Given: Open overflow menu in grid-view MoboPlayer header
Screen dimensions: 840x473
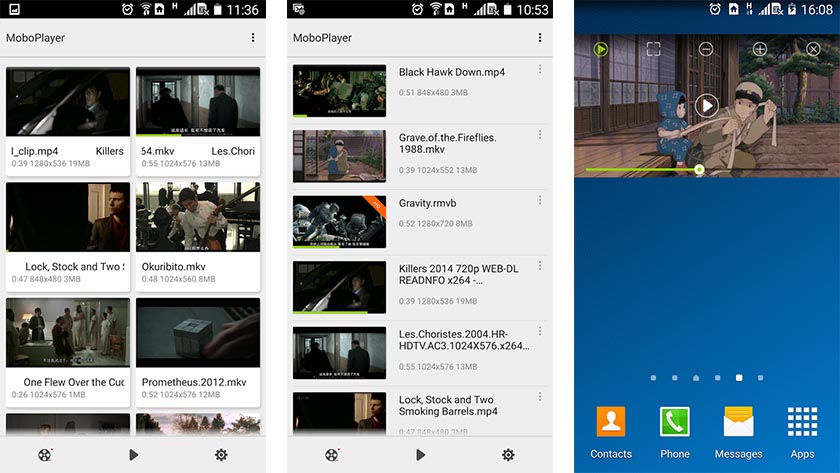Looking at the screenshot, I should 253,37.
